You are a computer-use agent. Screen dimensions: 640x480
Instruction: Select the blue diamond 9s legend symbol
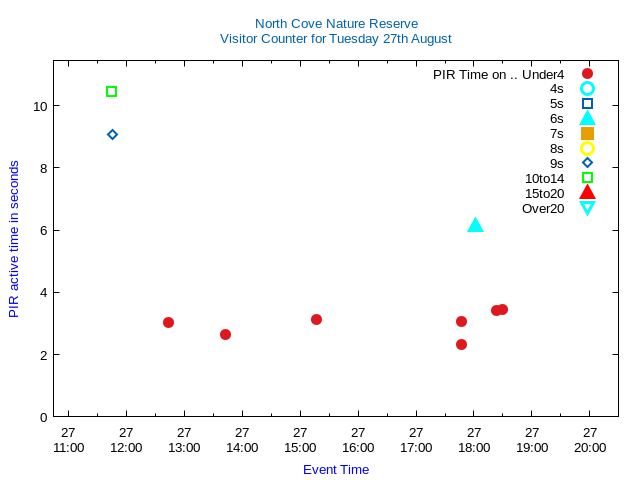(x=587, y=163)
